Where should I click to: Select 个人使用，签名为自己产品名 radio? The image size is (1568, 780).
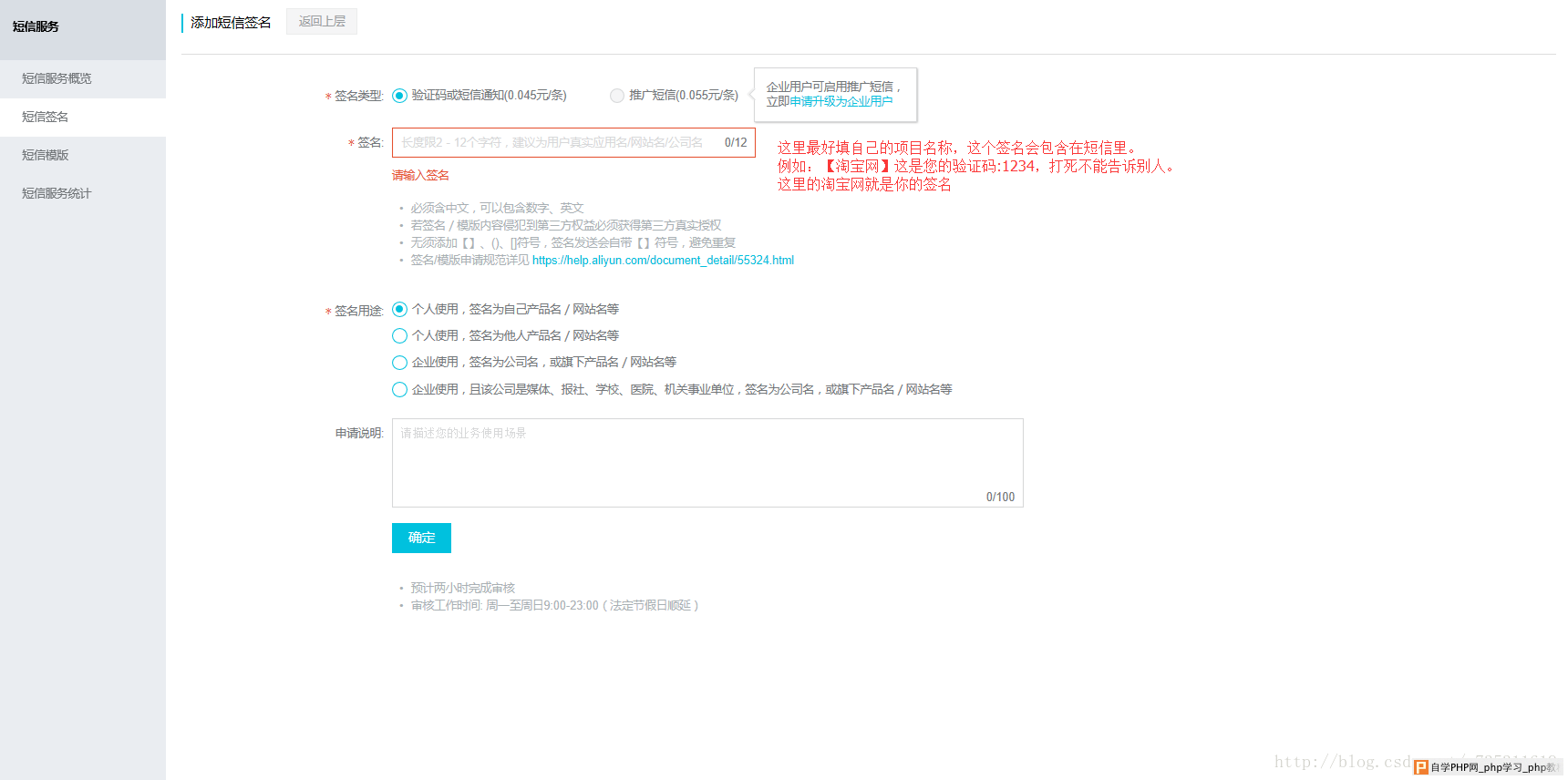point(399,310)
